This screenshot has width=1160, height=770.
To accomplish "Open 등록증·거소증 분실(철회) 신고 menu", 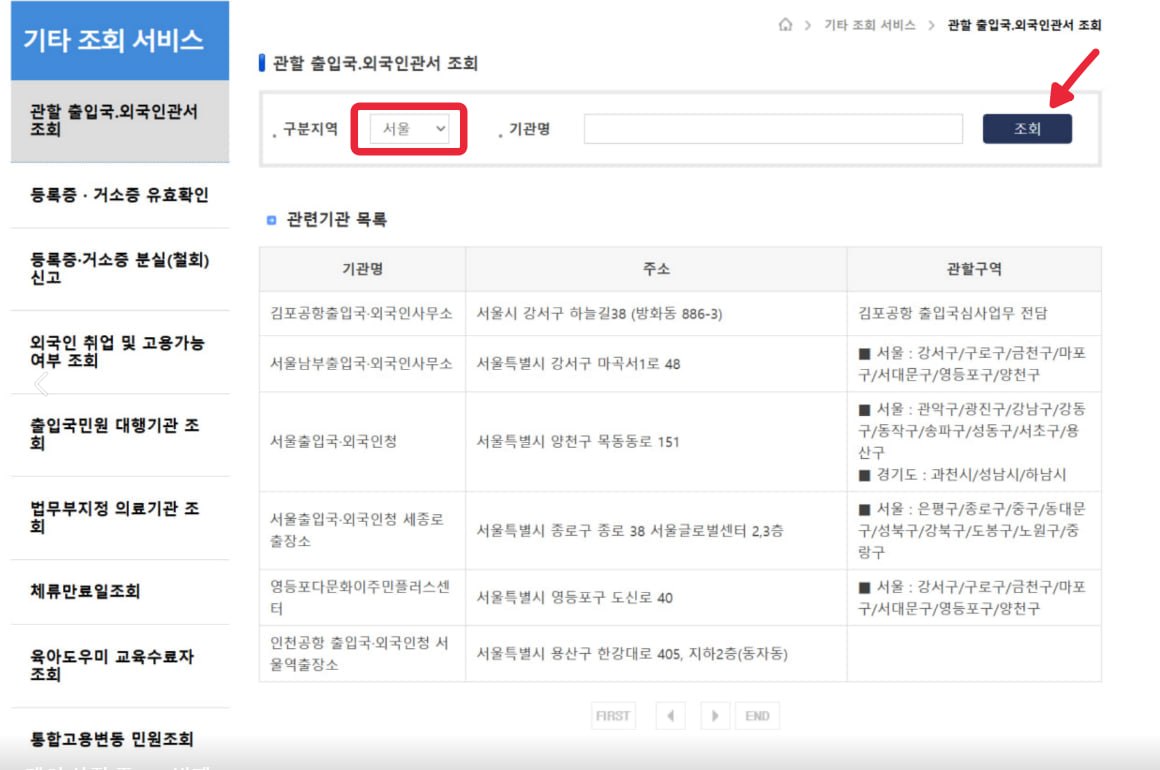I will (120, 269).
